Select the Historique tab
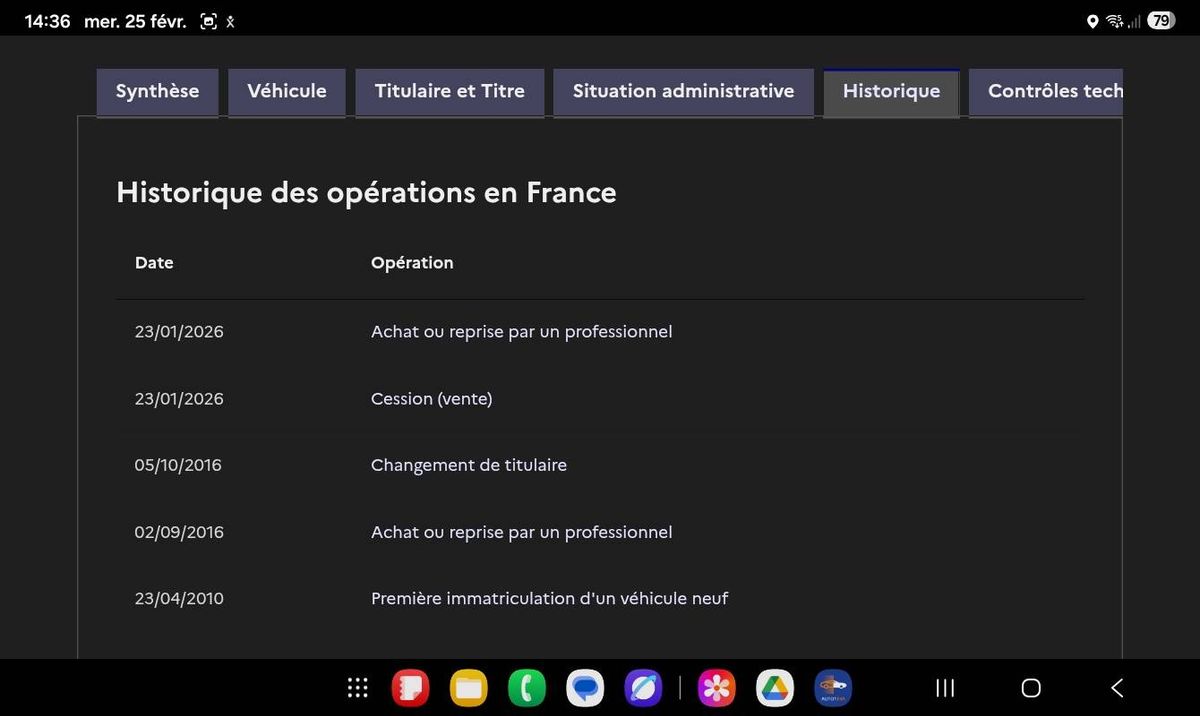Viewport: 1200px width, 716px height. coord(891,92)
